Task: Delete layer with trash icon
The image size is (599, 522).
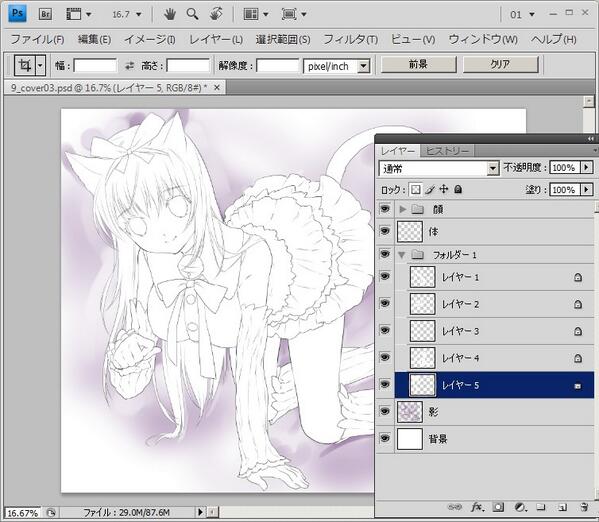Action: click(x=584, y=507)
